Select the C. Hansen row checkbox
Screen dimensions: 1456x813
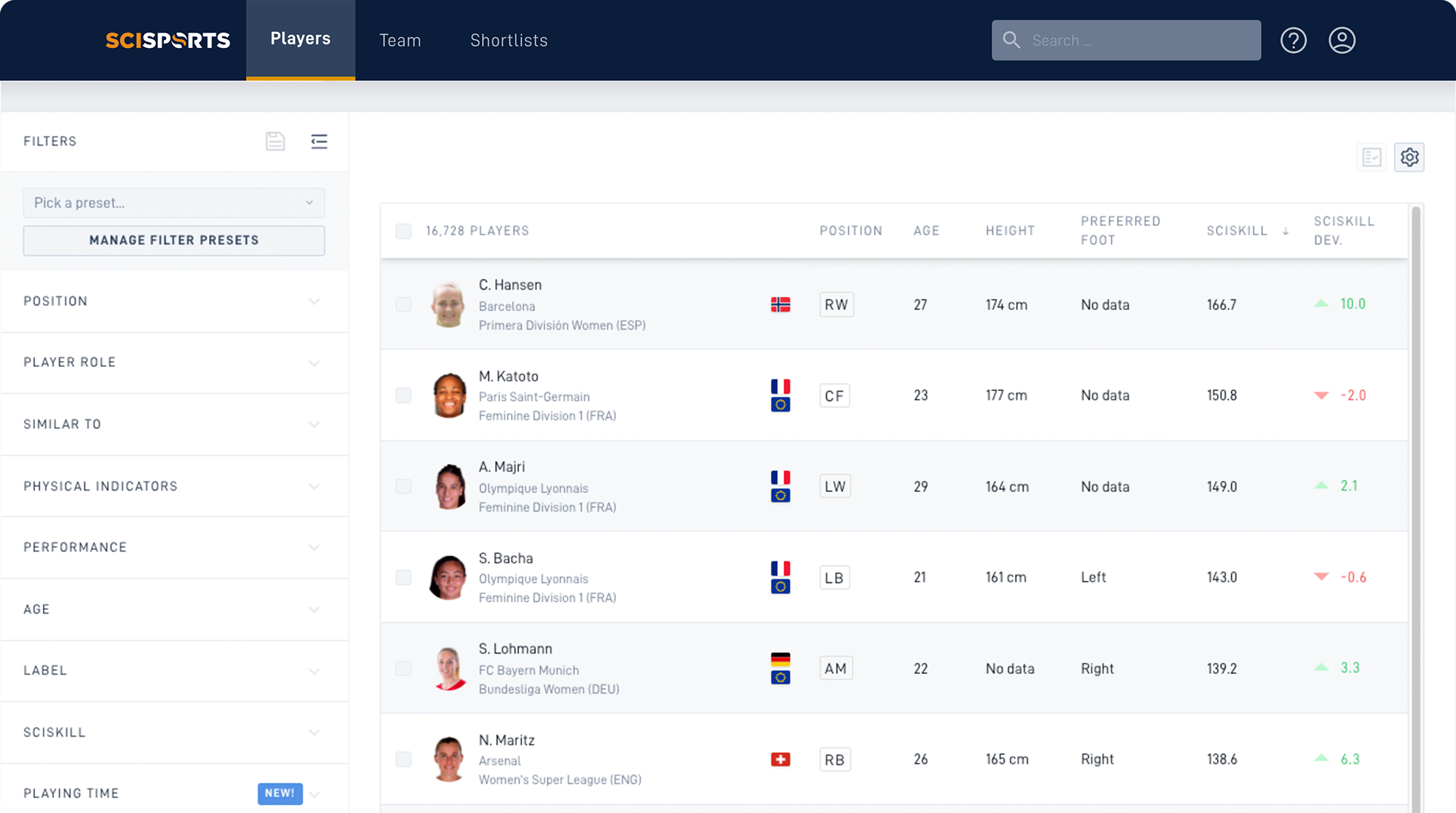403,304
